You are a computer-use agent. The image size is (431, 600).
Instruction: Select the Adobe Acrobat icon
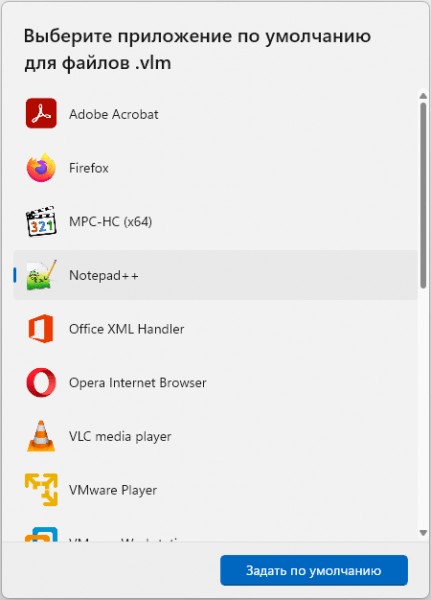pyautogui.click(x=41, y=114)
